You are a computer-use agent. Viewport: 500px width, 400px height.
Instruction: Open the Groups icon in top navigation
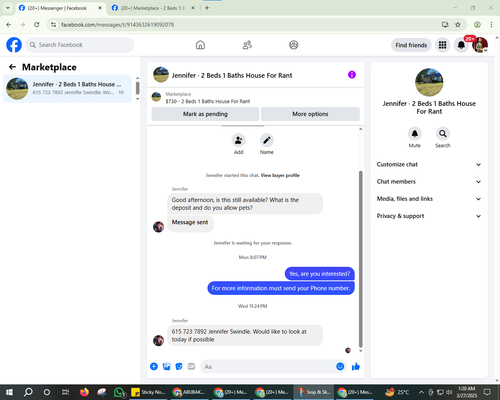click(x=294, y=45)
